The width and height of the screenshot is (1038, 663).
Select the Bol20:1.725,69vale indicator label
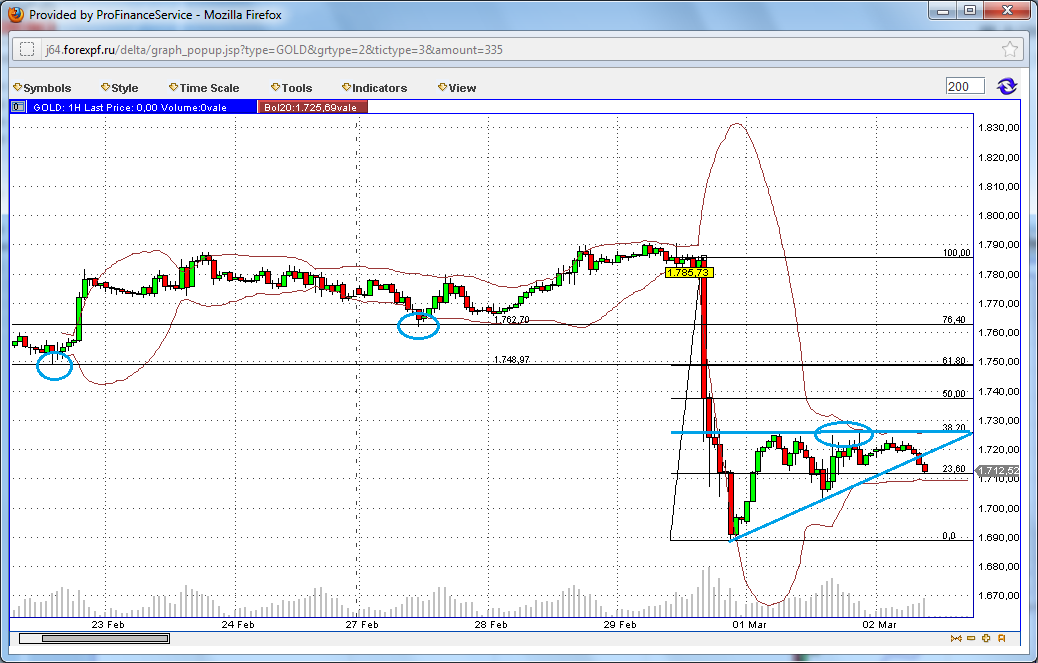coord(312,107)
